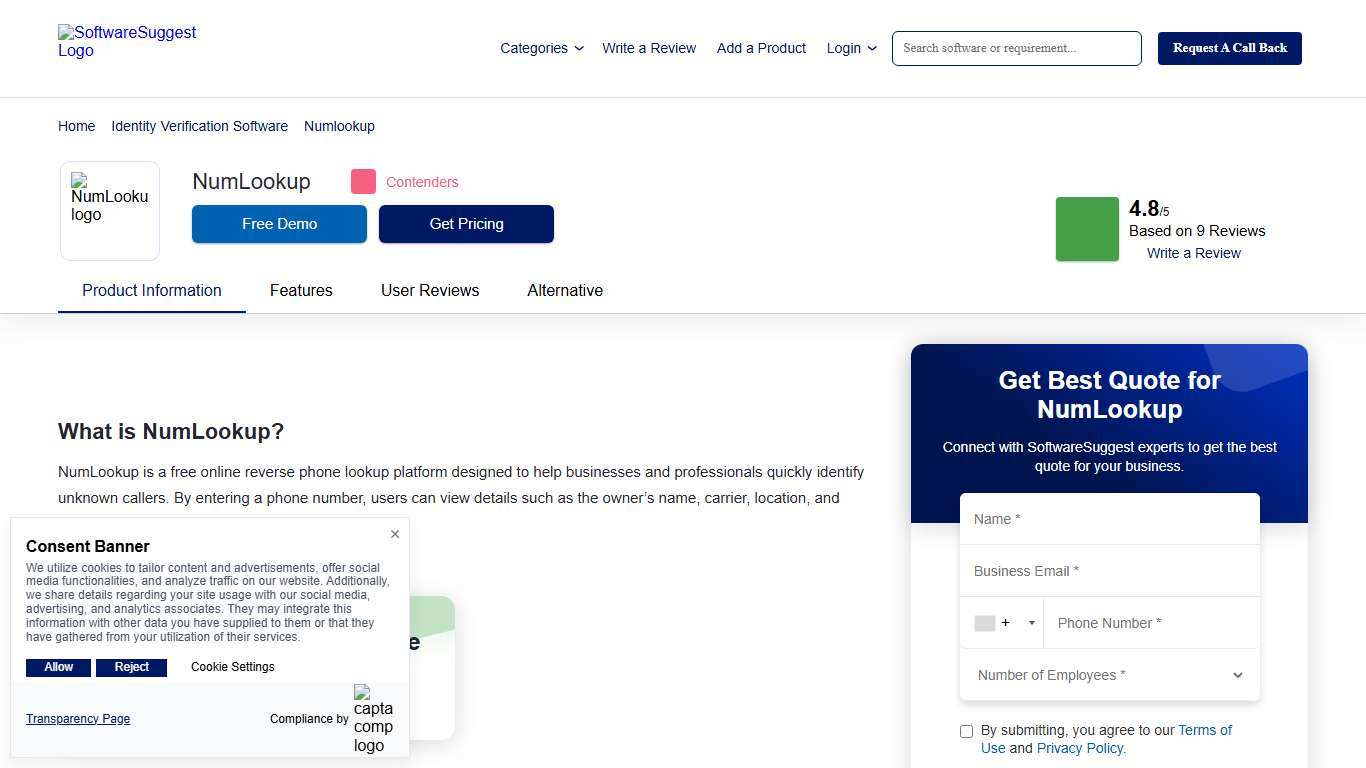Image resolution: width=1366 pixels, height=768 pixels.
Task: Click Reject to decline cookies
Action: (x=131, y=667)
